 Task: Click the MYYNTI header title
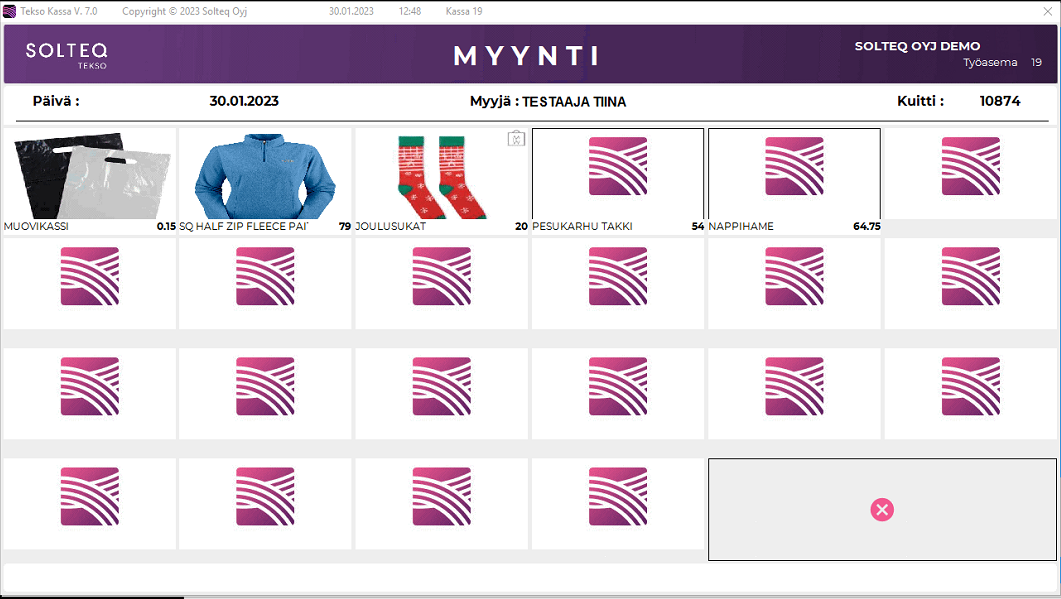click(527, 56)
